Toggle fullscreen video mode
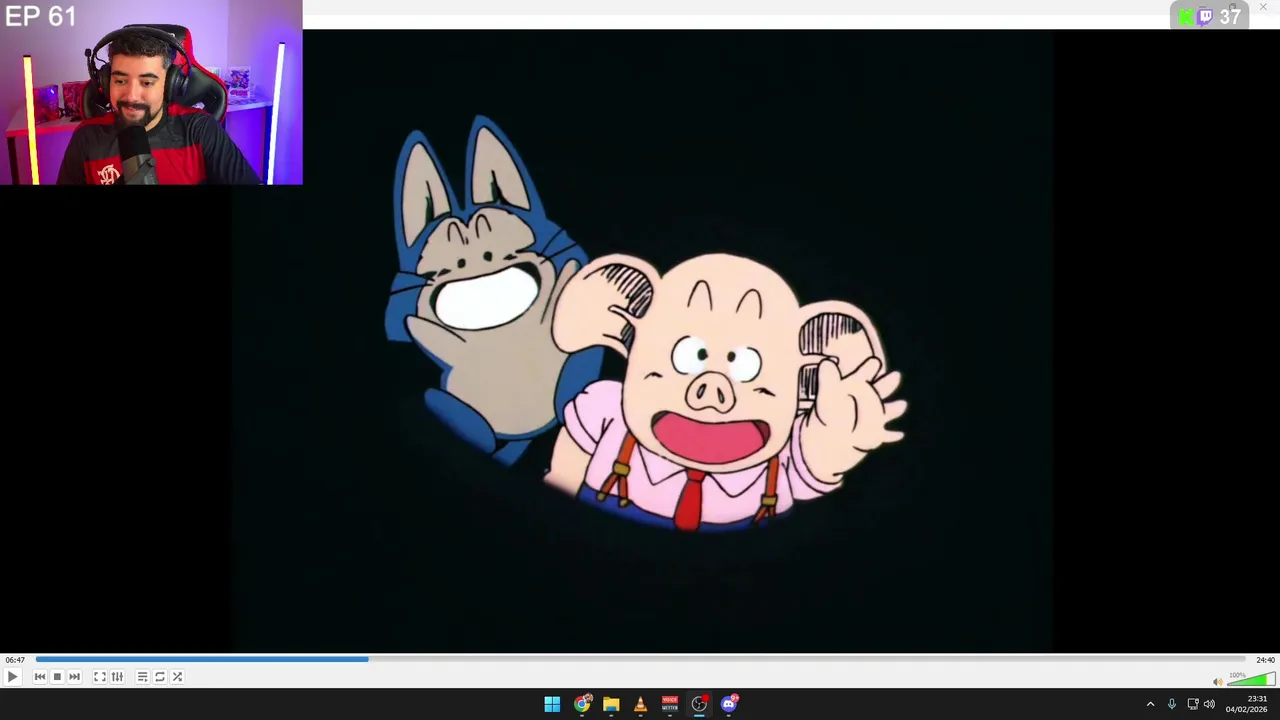The width and height of the screenshot is (1280, 720). [x=100, y=677]
